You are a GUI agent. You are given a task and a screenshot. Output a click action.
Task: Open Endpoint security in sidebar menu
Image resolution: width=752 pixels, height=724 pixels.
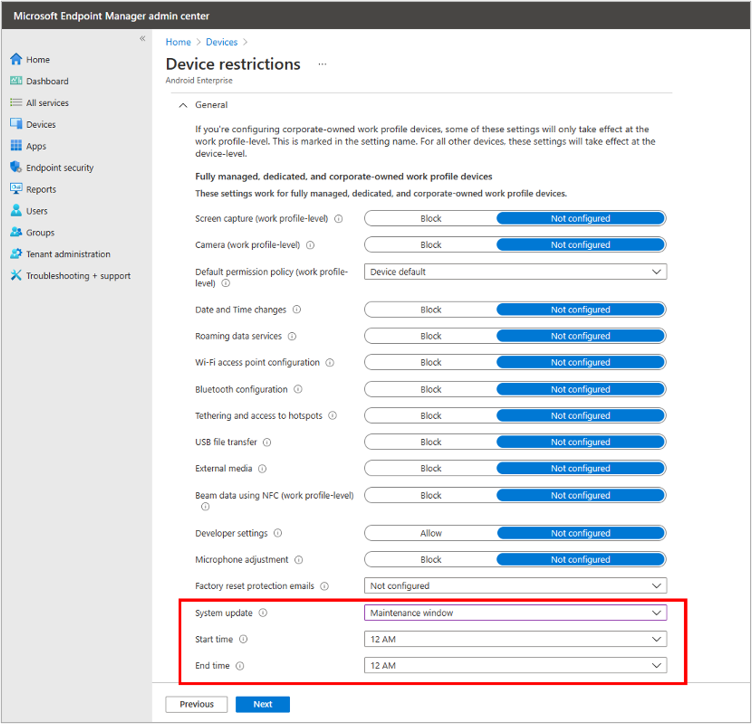coord(59,167)
